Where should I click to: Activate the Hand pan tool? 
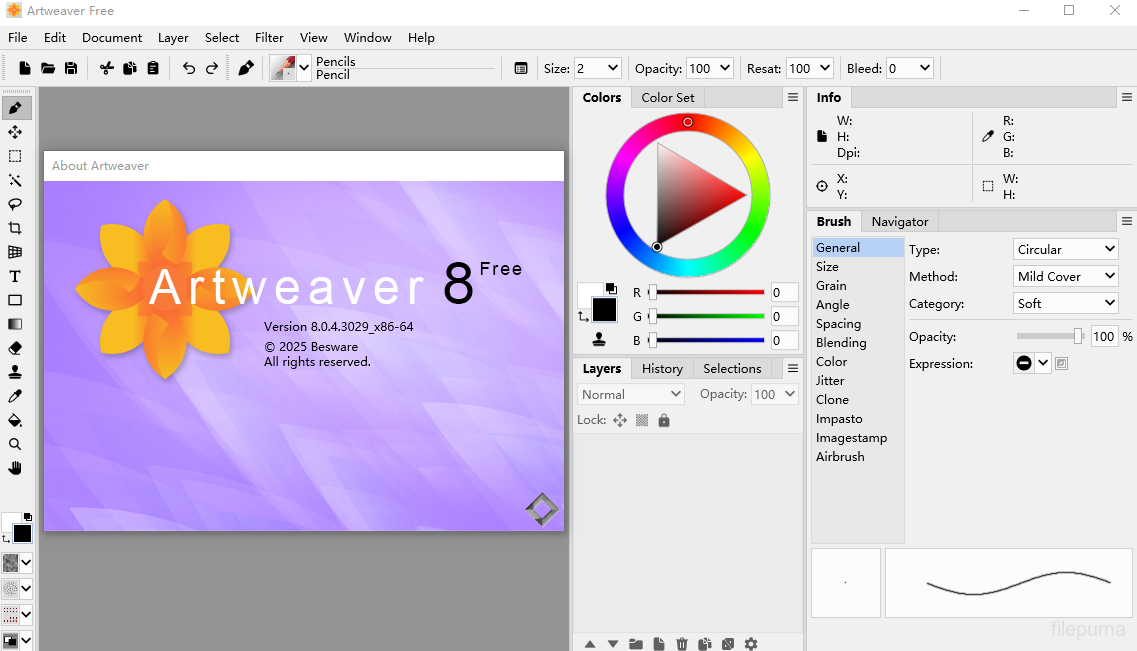click(x=15, y=468)
